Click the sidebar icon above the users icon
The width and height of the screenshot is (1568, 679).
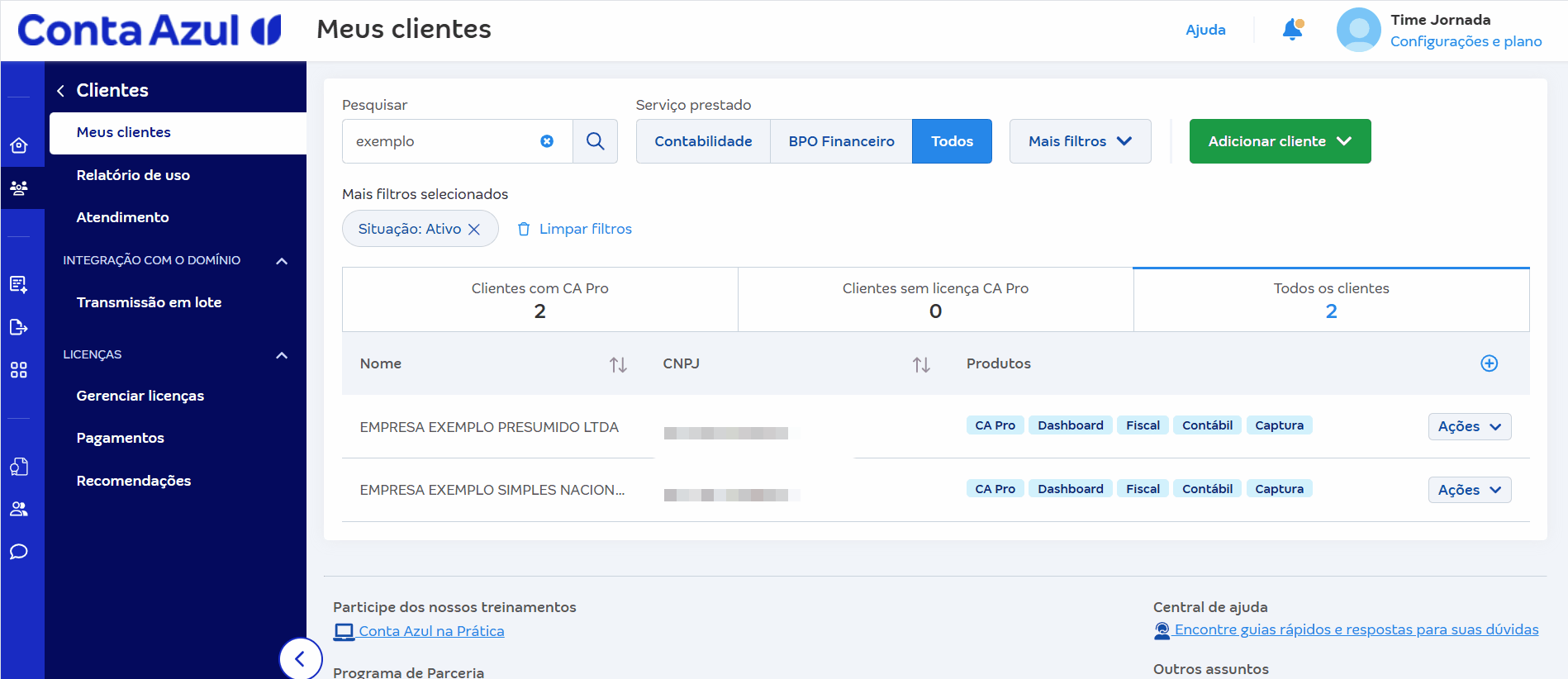19,467
